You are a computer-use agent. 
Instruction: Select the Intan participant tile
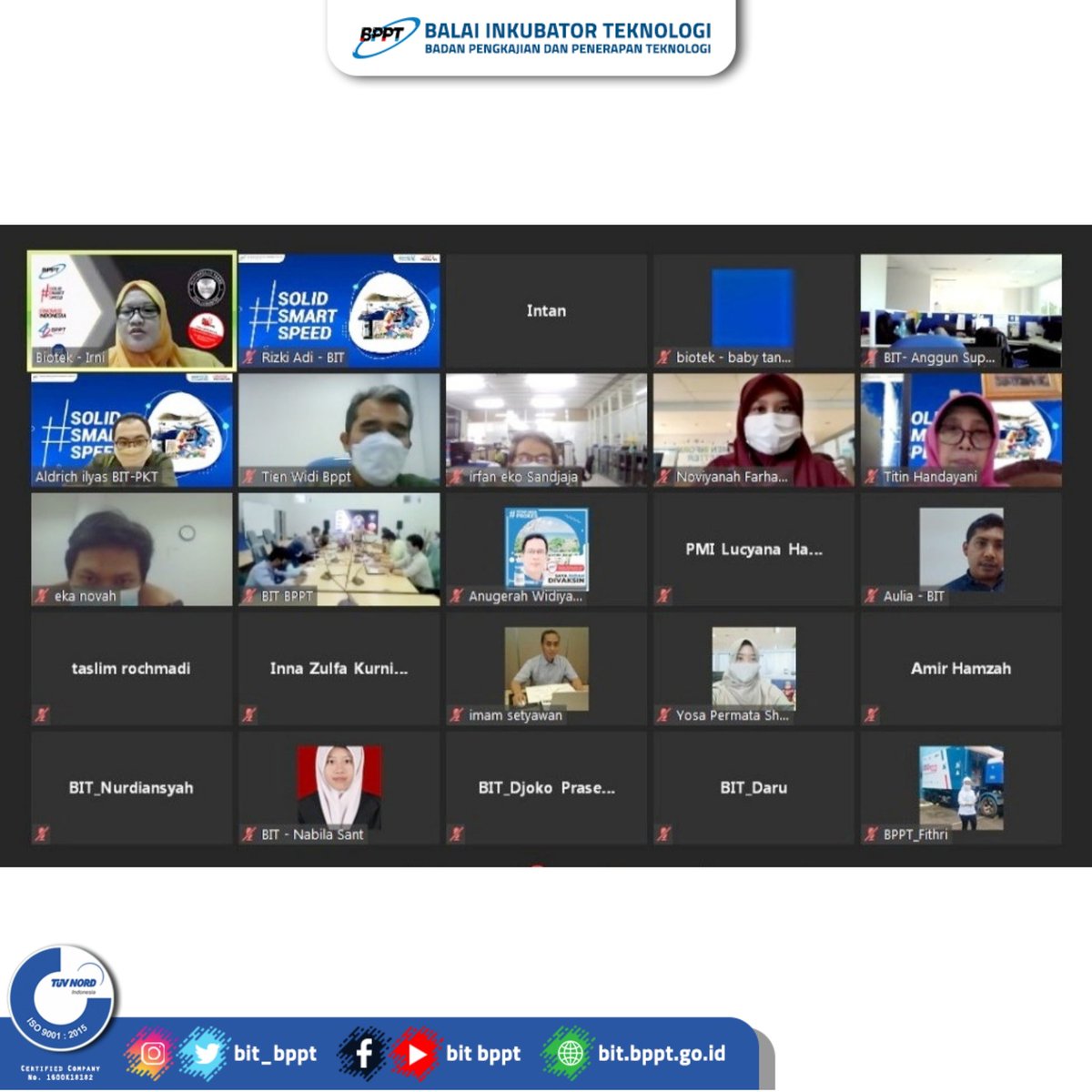(x=545, y=310)
